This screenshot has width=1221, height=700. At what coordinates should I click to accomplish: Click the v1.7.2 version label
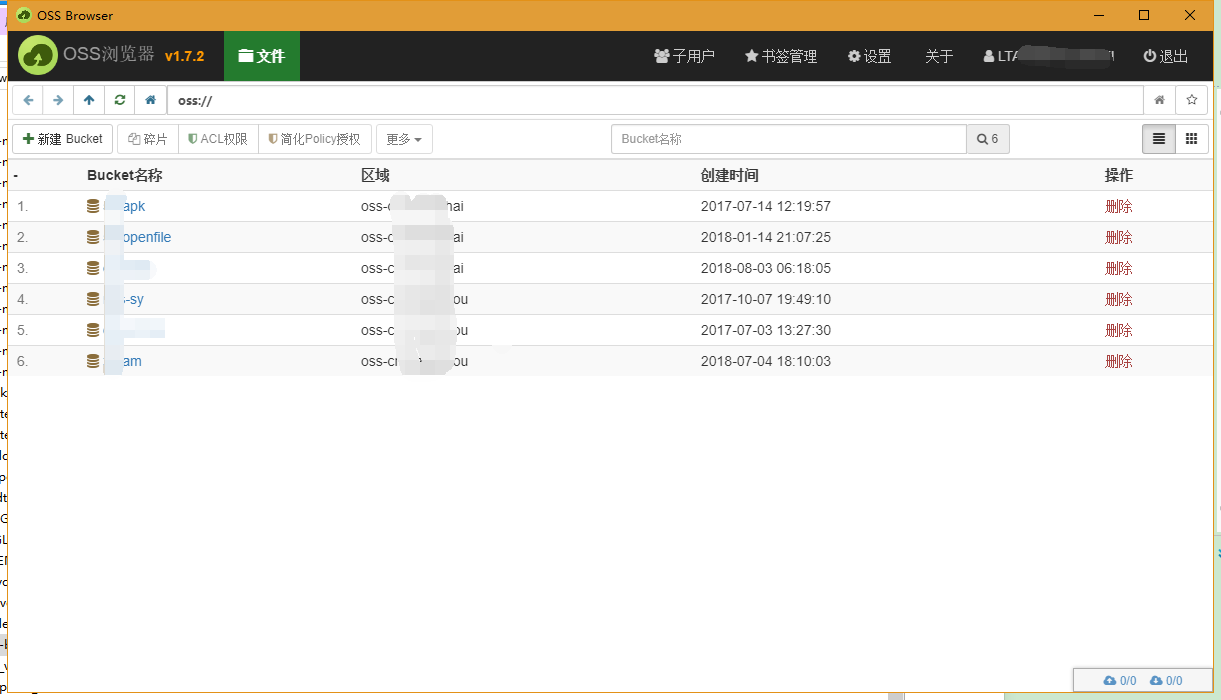point(185,56)
